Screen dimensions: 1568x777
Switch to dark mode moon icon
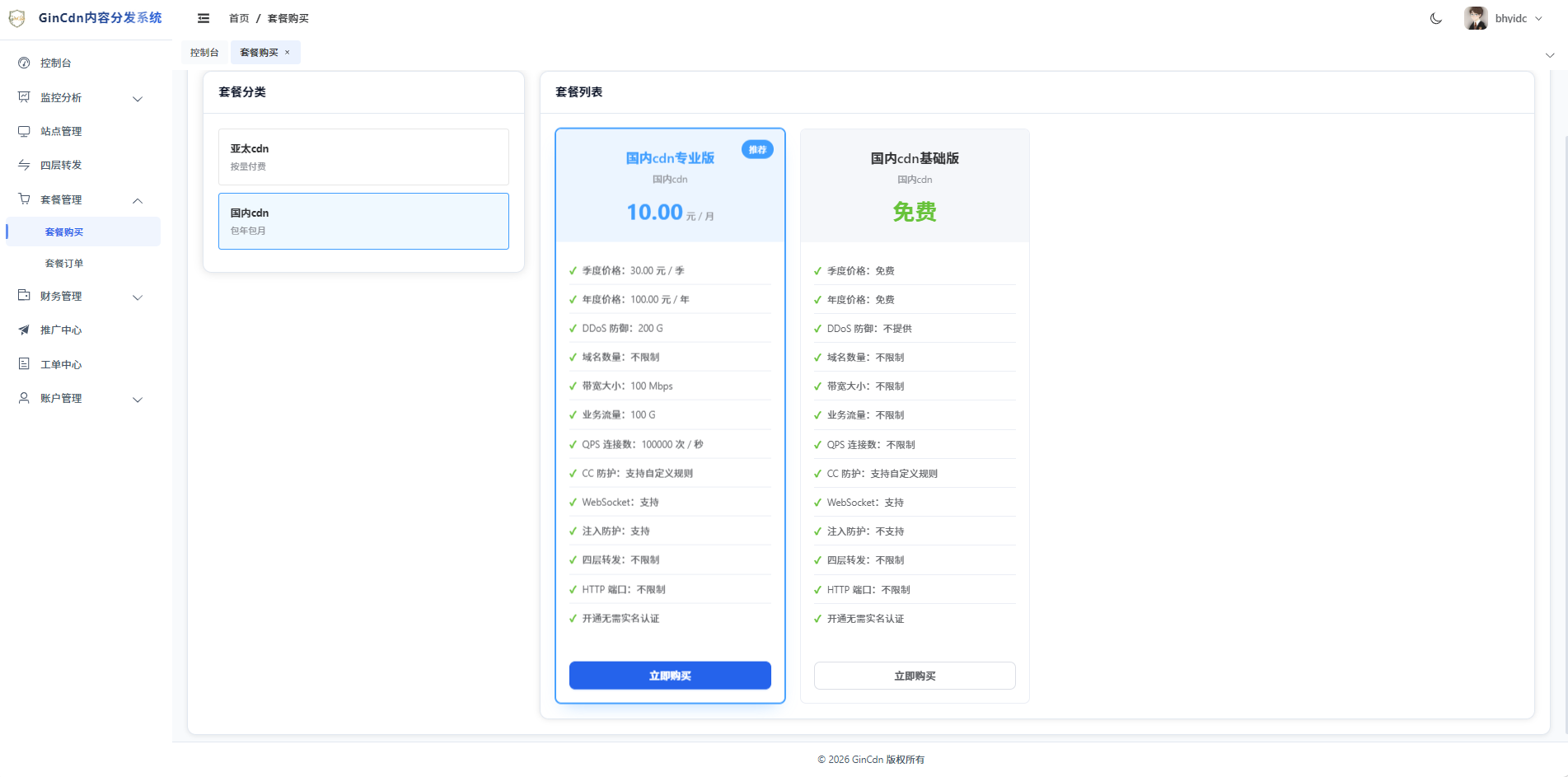click(x=1436, y=18)
